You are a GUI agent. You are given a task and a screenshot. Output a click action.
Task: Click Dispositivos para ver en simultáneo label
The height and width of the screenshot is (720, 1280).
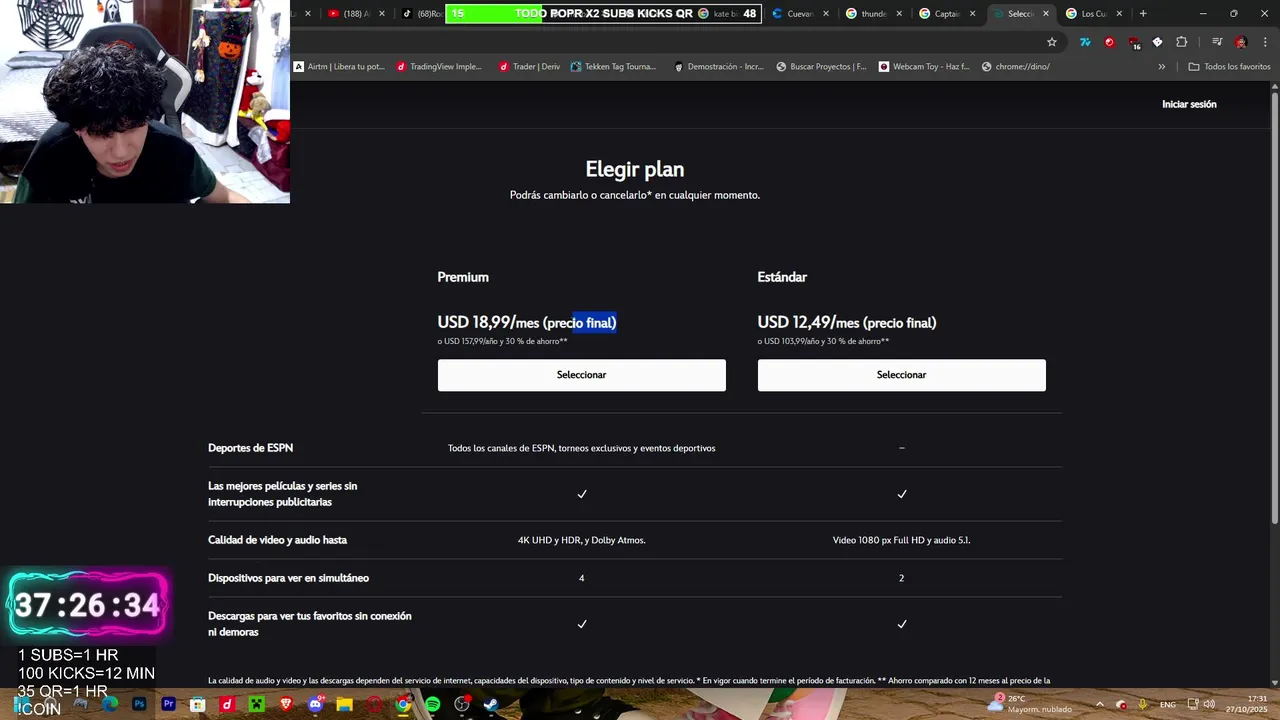288,578
